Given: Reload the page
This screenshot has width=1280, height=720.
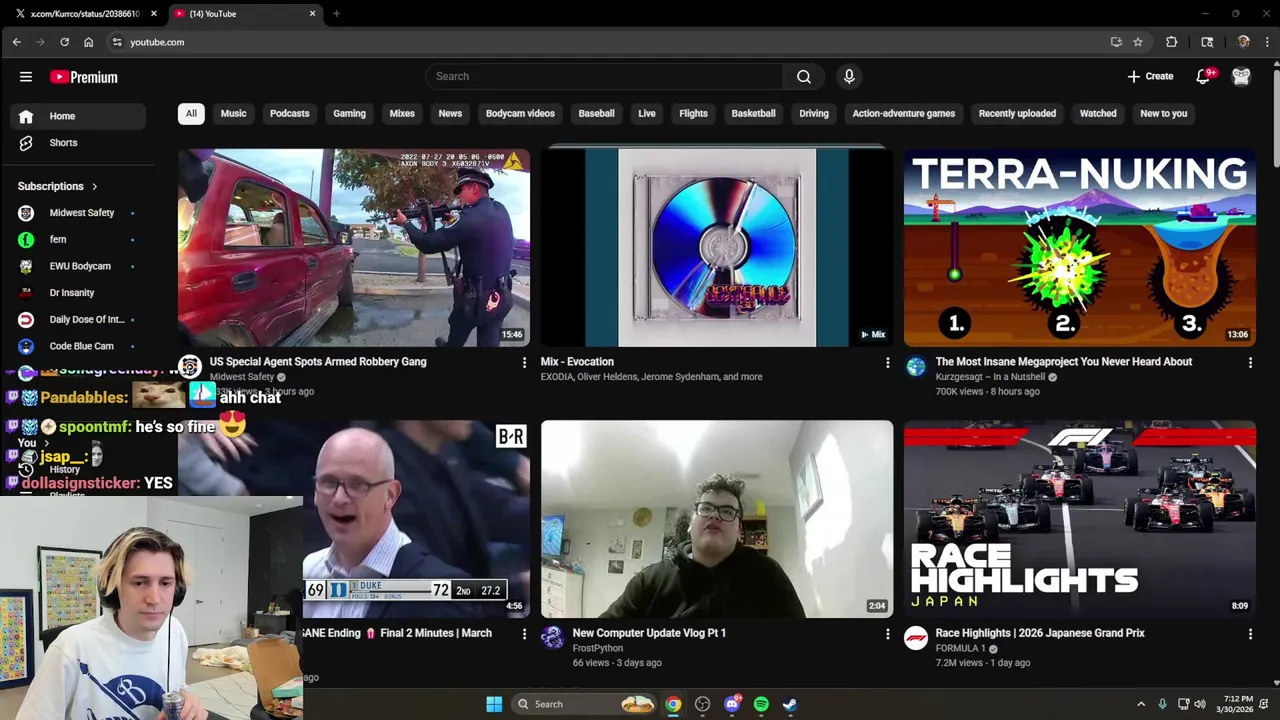Looking at the screenshot, I should coord(64,42).
